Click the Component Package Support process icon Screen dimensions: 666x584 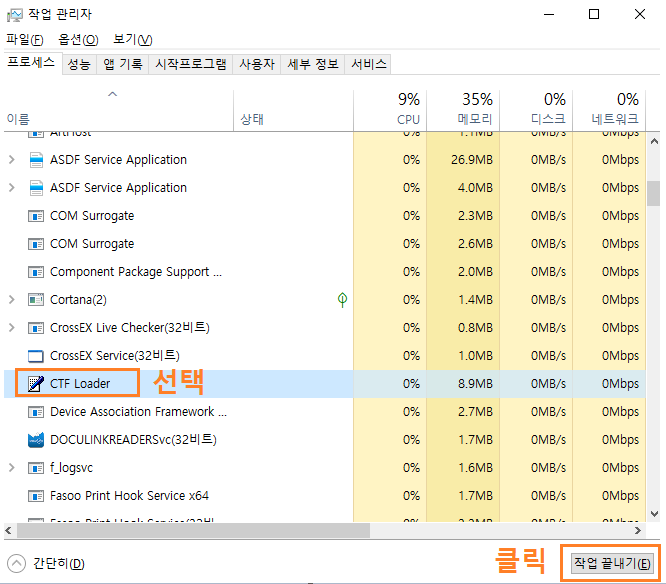point(36,272)
